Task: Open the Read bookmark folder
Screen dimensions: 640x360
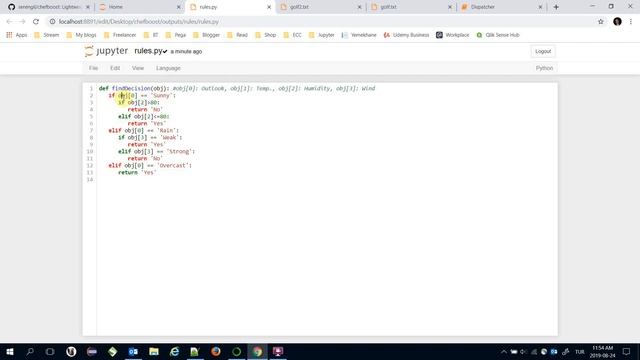Action: 237,35
